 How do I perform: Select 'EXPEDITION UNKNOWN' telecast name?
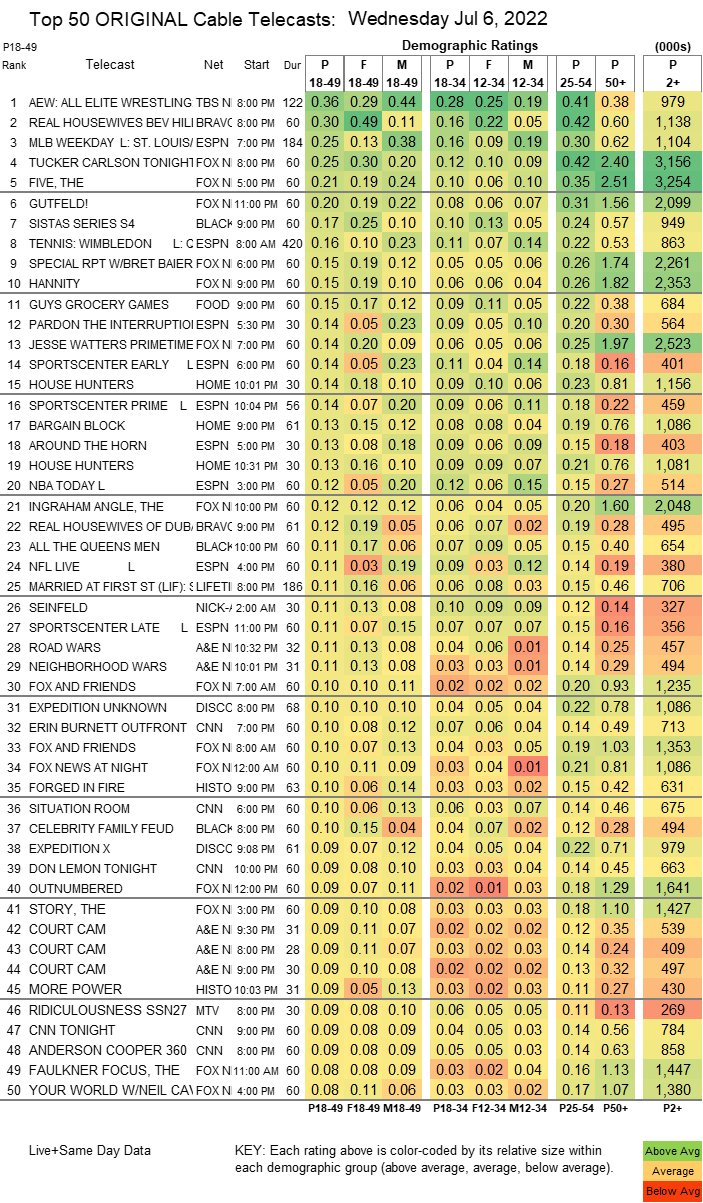98,709
